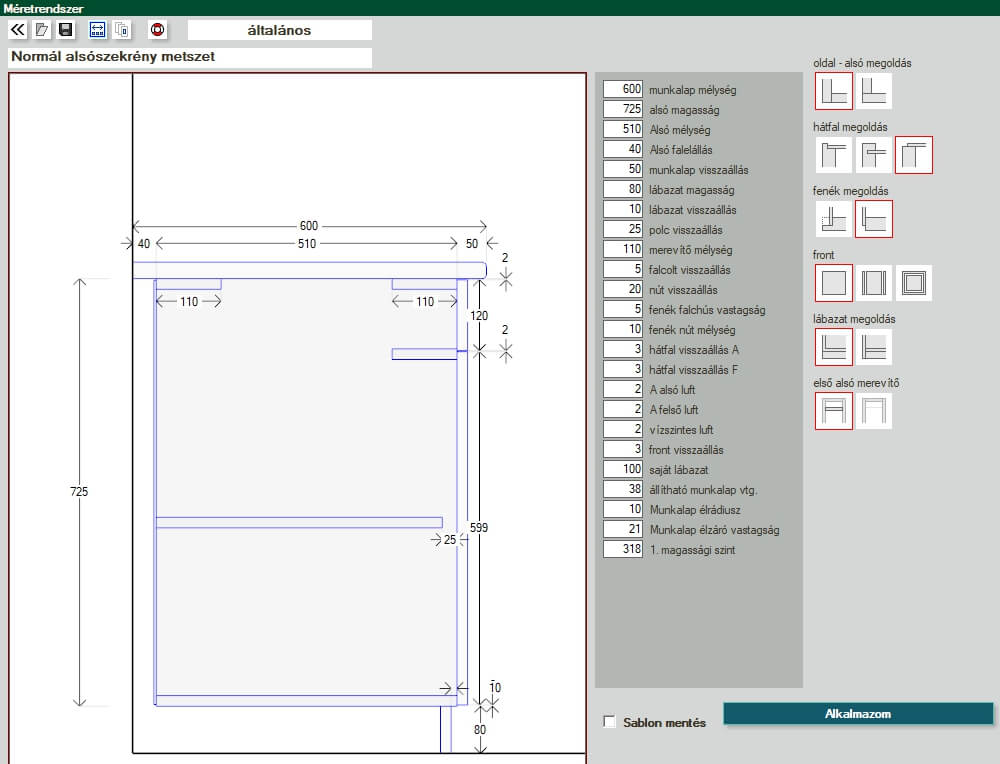Click the 'általános' name field
Screen dimensions: 1000x764
[x=279, y=30]
